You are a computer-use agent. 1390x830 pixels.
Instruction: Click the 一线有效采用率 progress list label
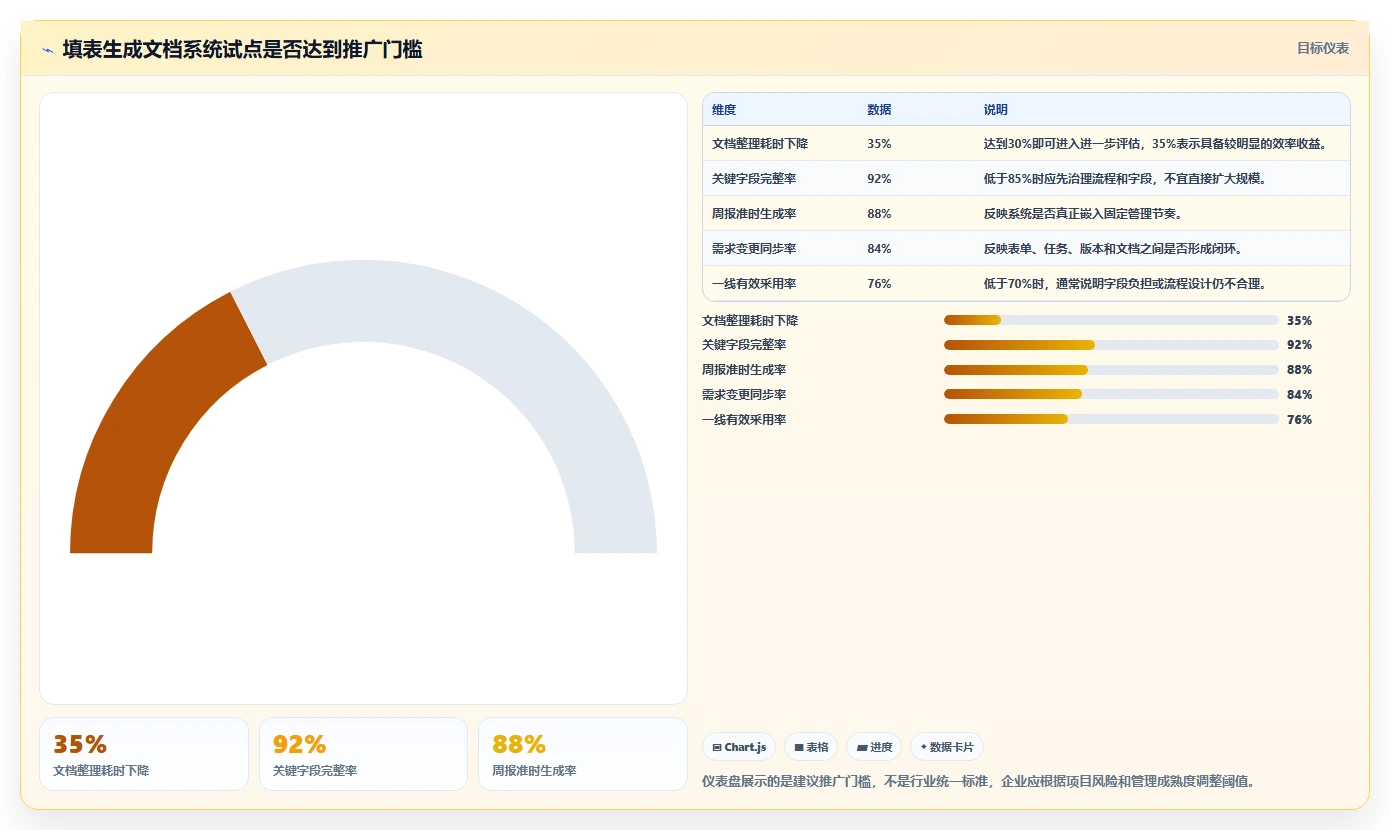[744, 420]
